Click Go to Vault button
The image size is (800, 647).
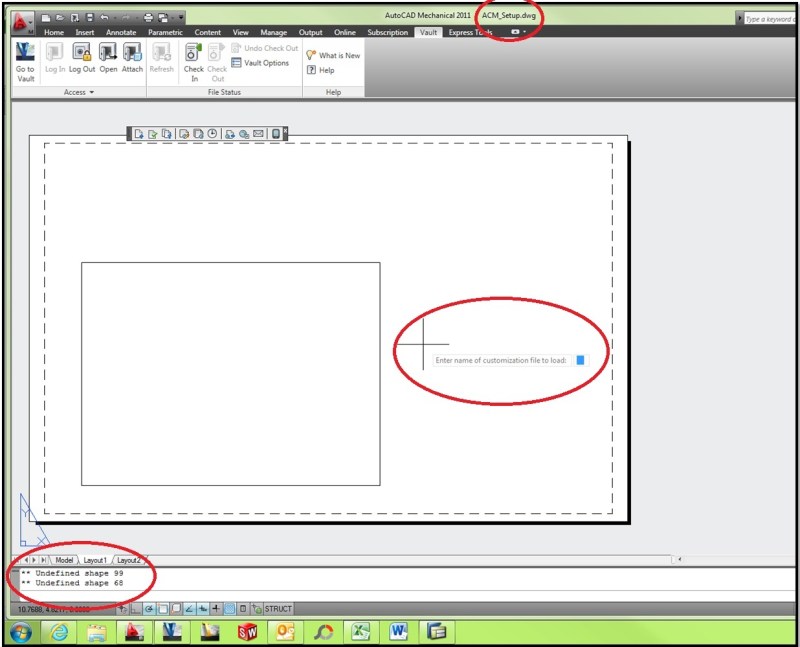pos(25,62)
